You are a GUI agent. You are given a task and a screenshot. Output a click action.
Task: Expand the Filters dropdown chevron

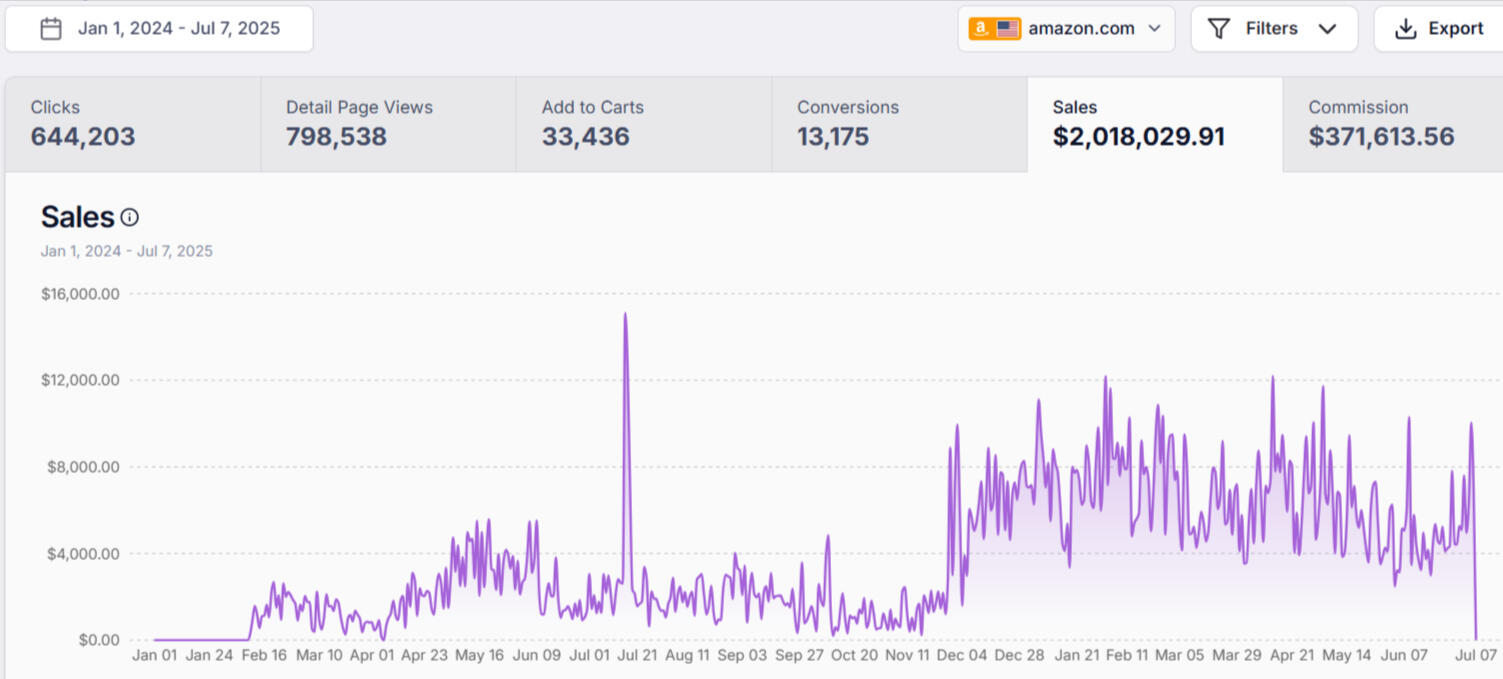point(1328,29)
